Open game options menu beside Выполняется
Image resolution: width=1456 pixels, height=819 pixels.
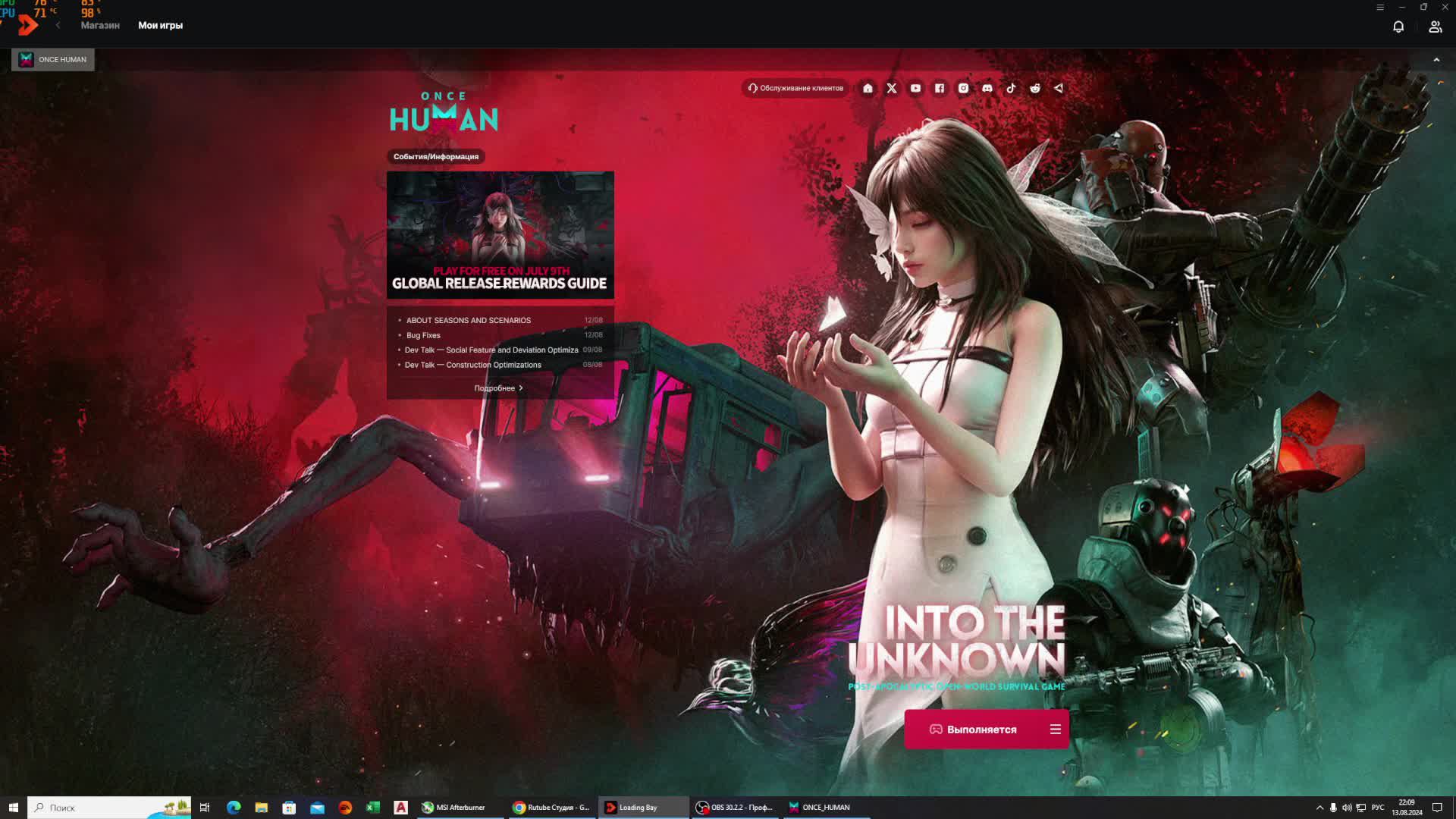click(x=1055, y=729)
